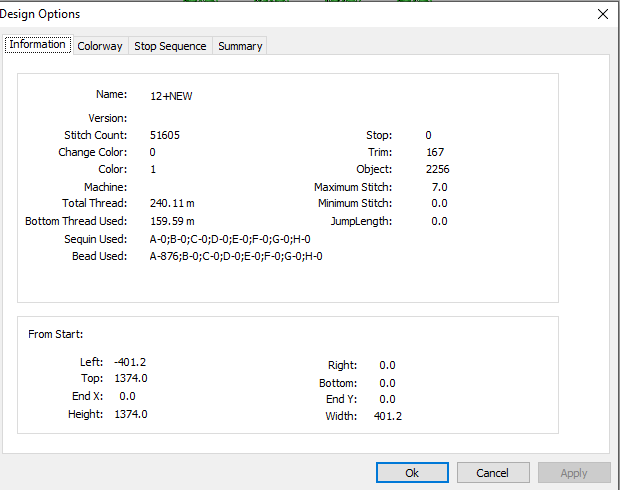Switch to the Information tab
Screen dimensions: 620x490
click(x=38, y=44)
